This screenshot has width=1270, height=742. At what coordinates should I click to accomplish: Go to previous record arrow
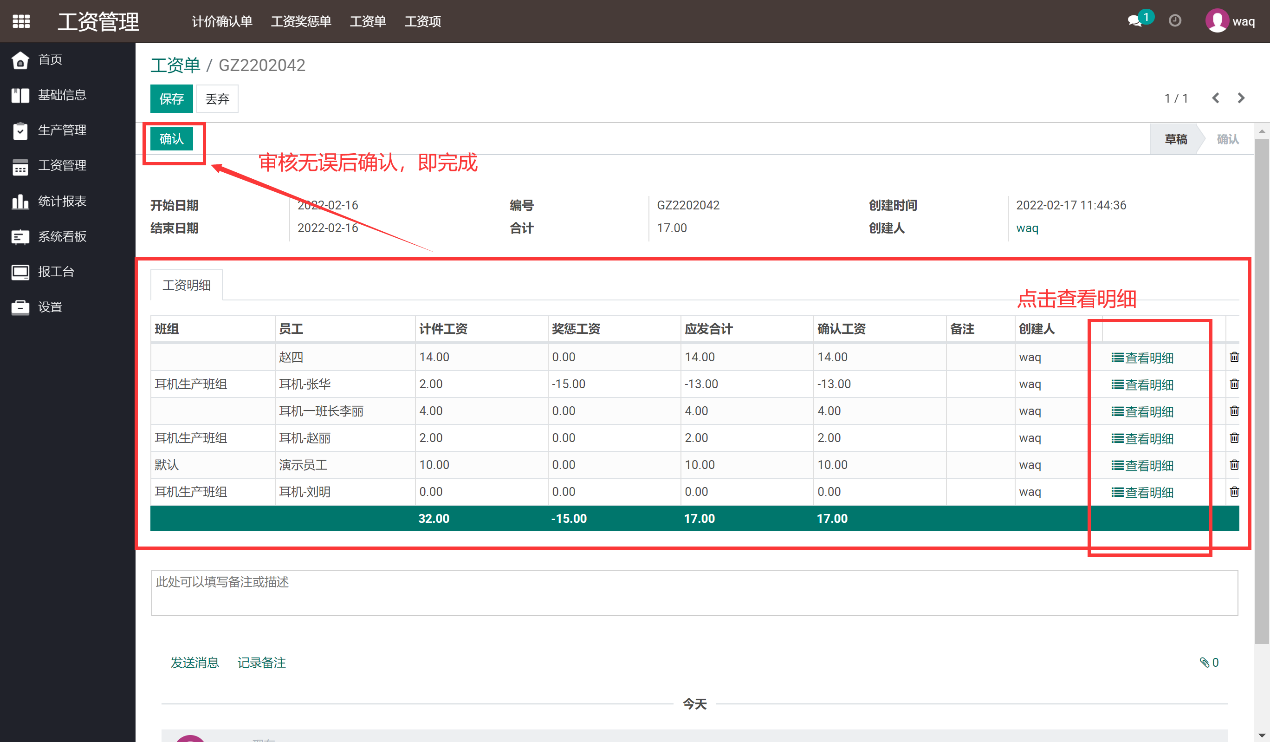click(1216, 98)
